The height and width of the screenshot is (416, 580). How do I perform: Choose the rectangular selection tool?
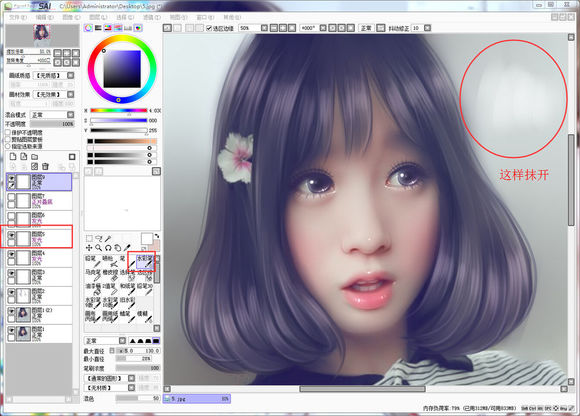[89, 239]
